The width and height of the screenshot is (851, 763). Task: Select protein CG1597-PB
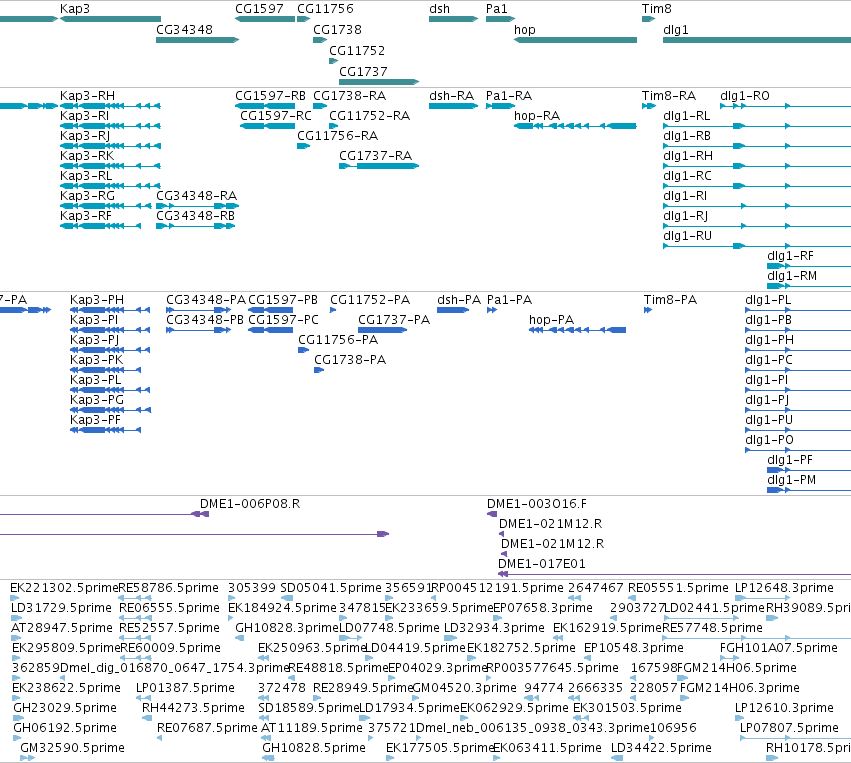coord(271,310)
